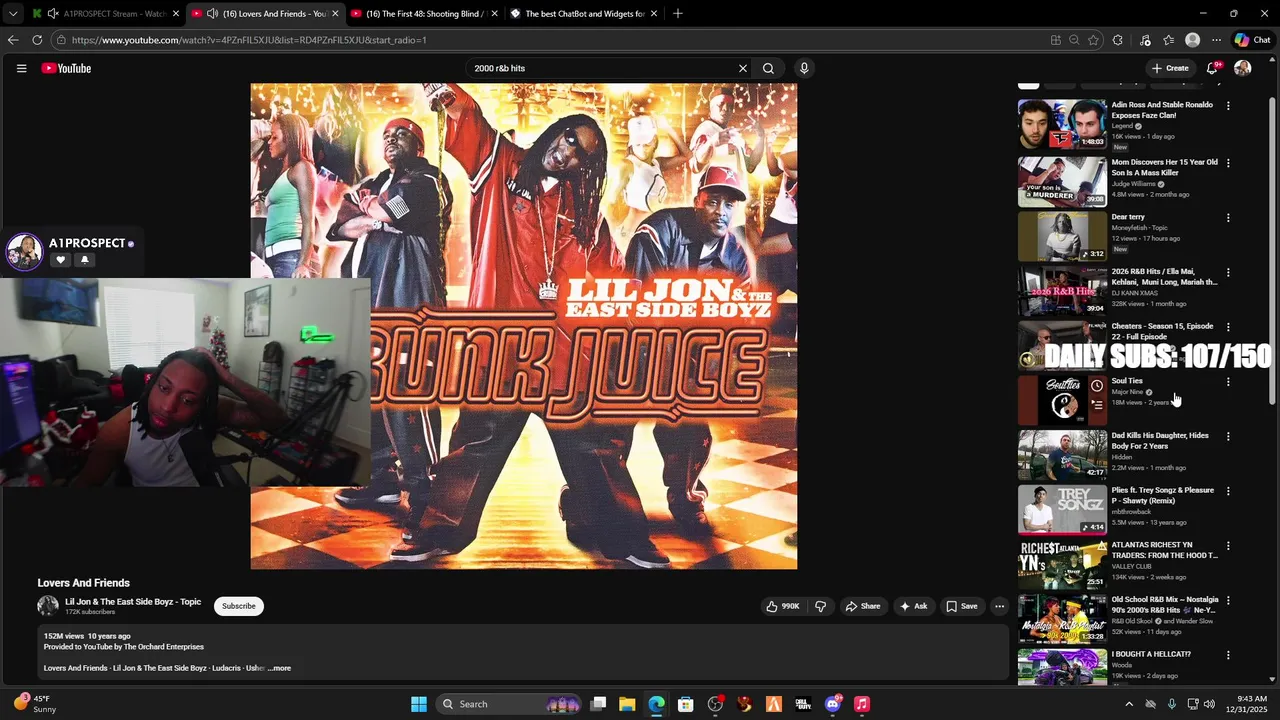Switch to the best ChatBot and Widgets tab

583,13
